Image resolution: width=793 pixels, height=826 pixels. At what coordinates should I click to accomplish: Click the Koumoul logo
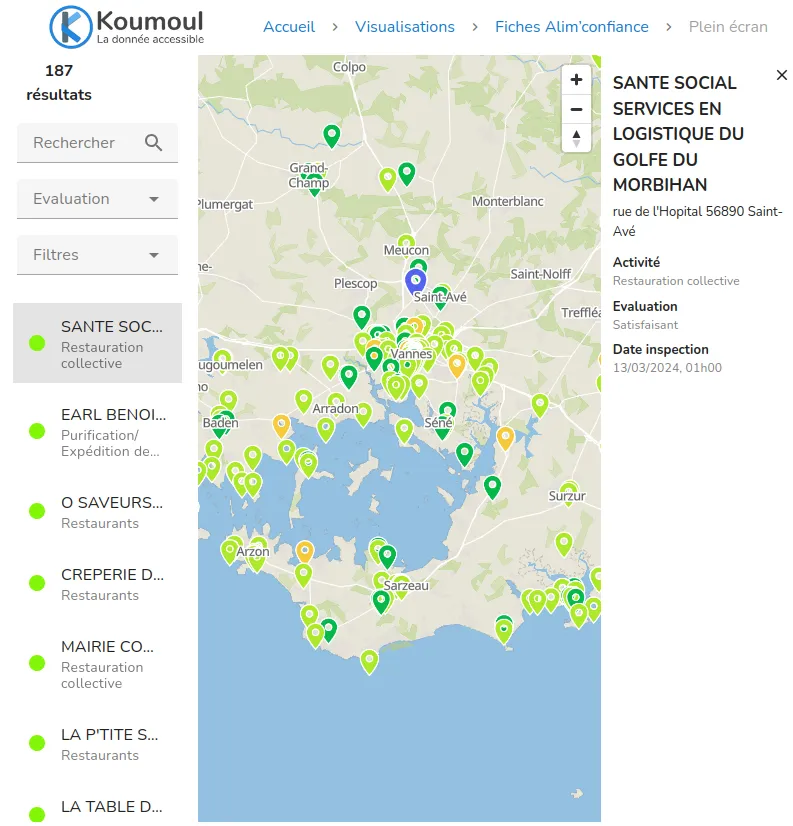click(126, 27)
